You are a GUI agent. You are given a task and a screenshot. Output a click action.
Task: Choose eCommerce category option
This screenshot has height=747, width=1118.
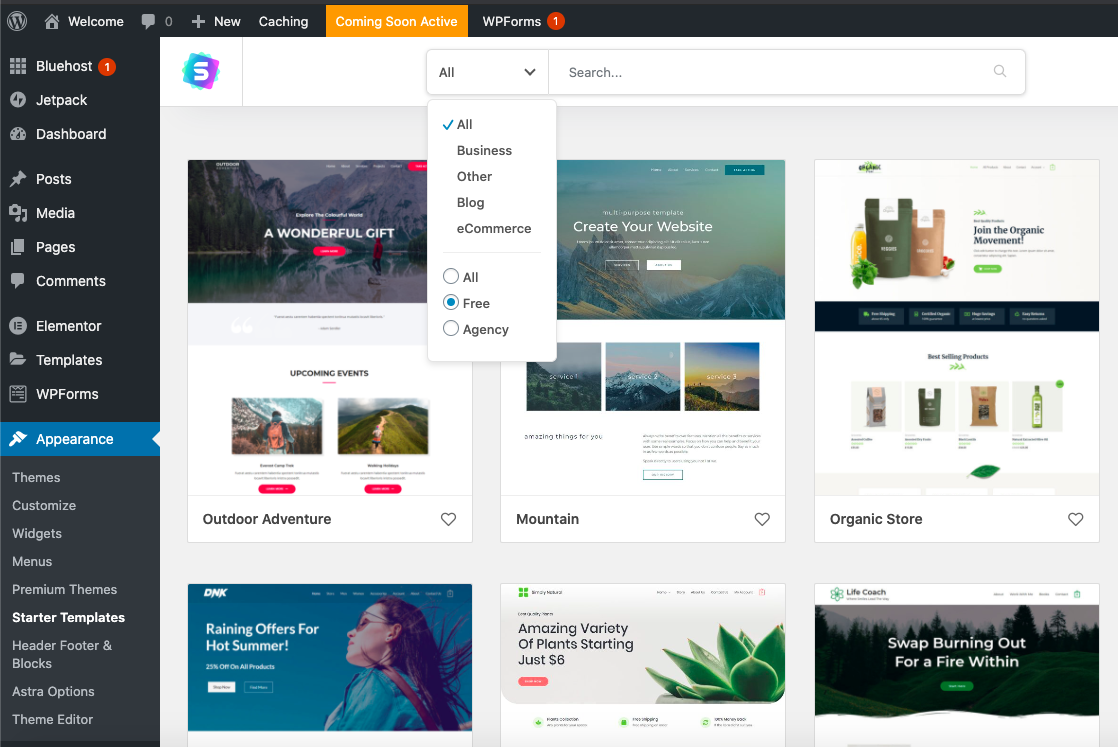(494, 228)
